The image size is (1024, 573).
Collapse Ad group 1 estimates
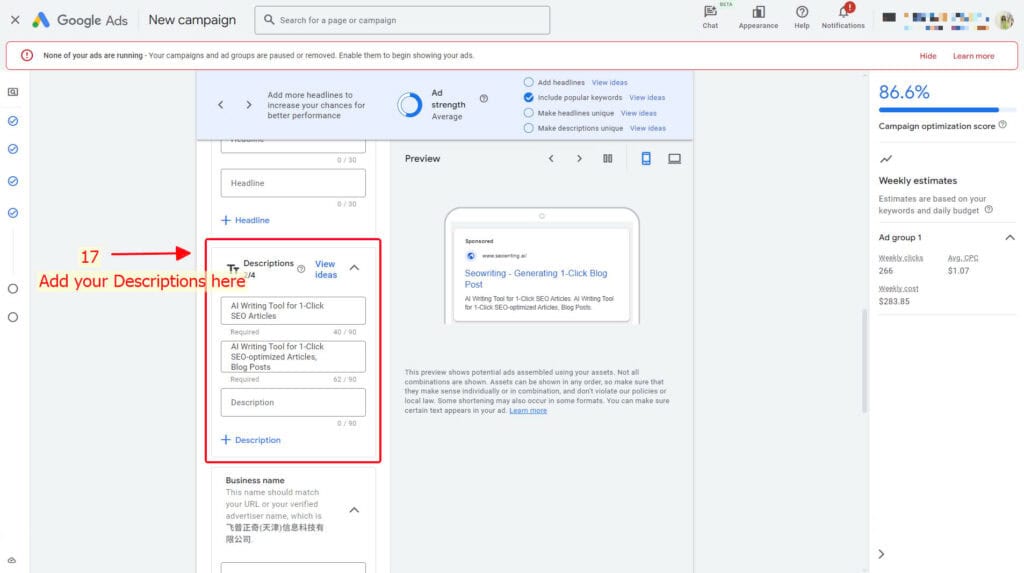point(1009,237)
